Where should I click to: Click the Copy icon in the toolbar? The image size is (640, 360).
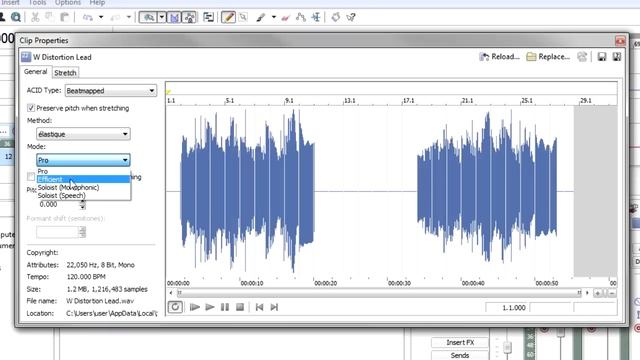tap(49, 17)
